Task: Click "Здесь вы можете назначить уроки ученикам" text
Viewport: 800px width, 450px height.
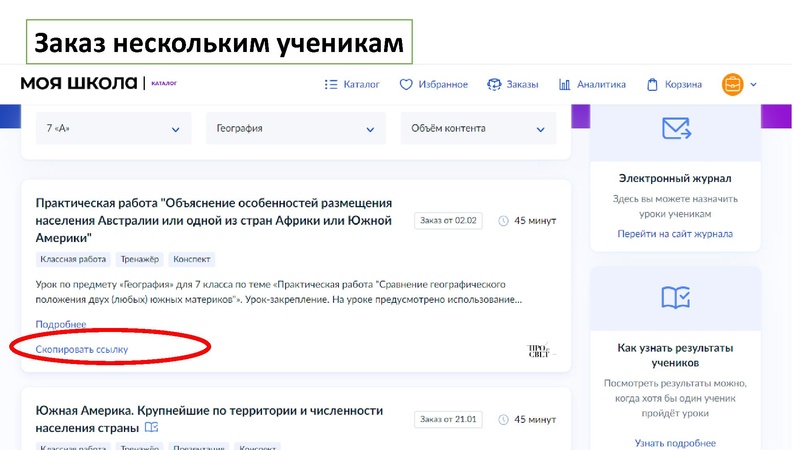Action: 675,206
